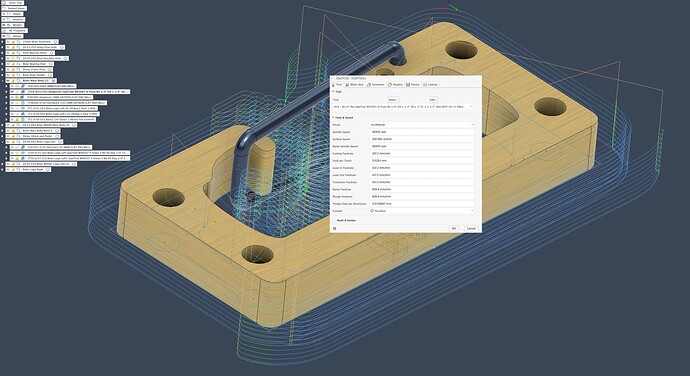This screenshot has height=376, width=690.
Task: Enable the Shaft & Holder checkbox
Action: pos(334,220)
